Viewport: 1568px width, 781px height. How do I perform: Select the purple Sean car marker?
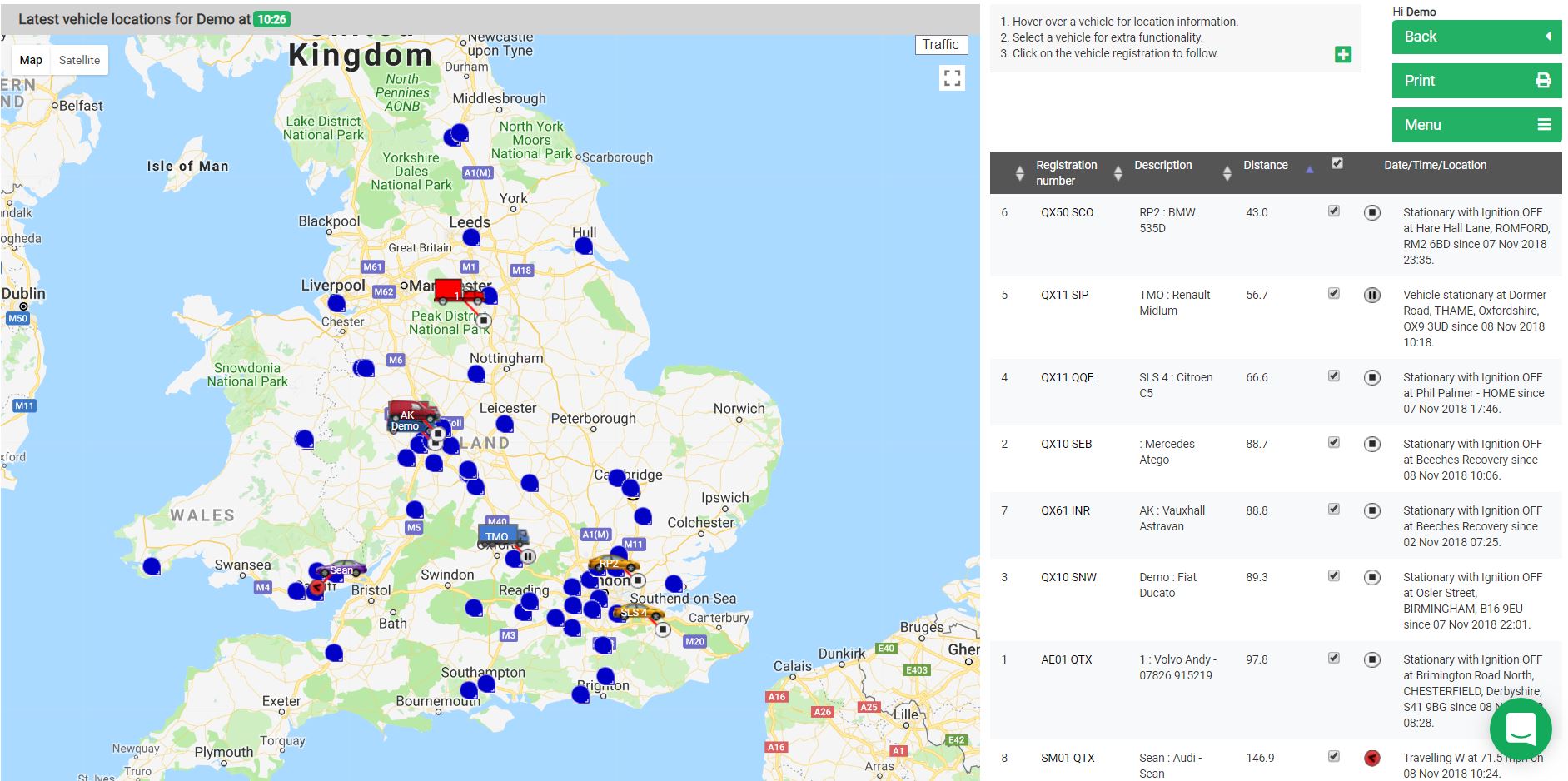tap(341, 570)
